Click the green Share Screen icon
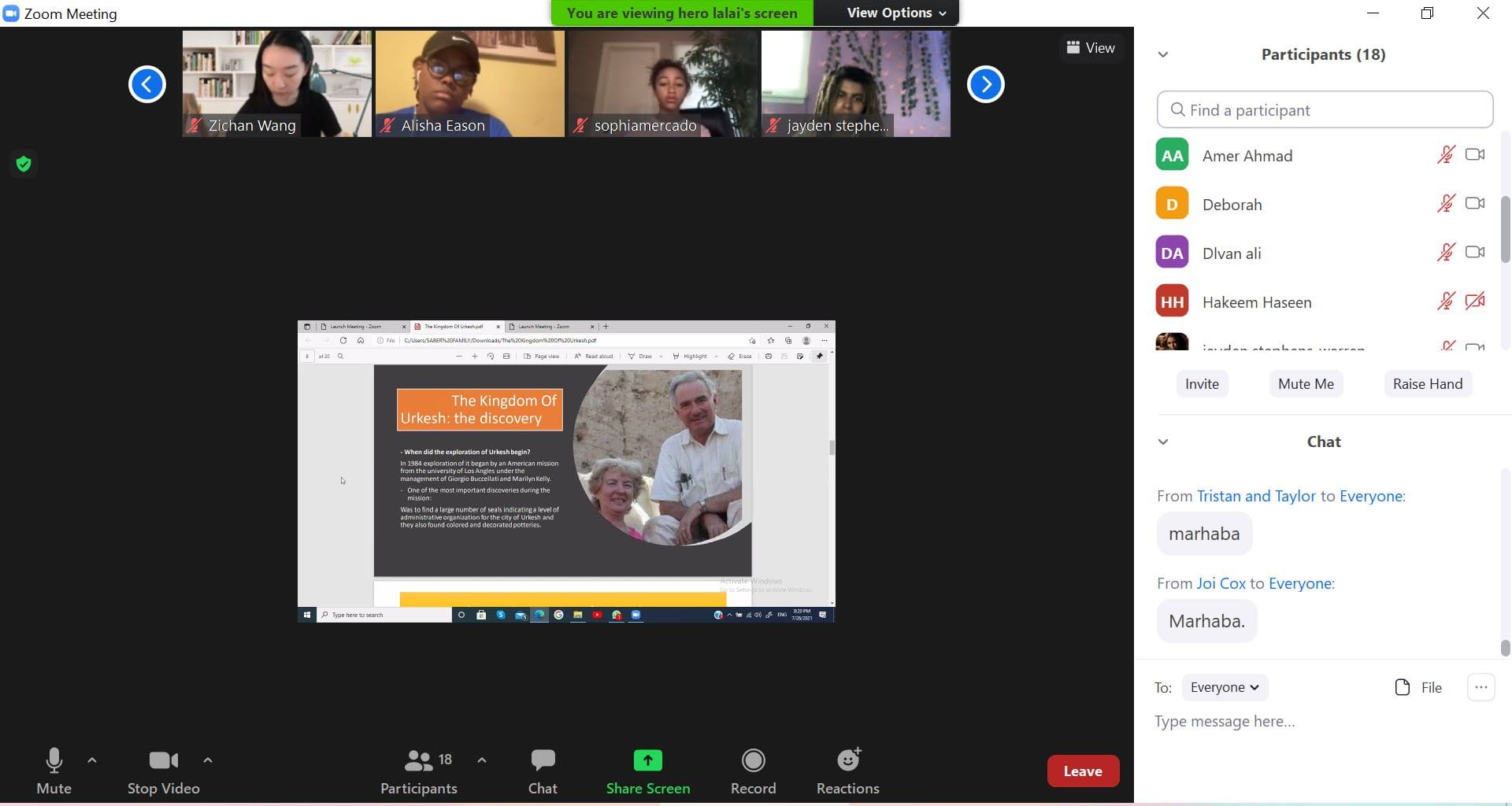The width and height of the screenshot is (1512, 806). pos(648,760)
